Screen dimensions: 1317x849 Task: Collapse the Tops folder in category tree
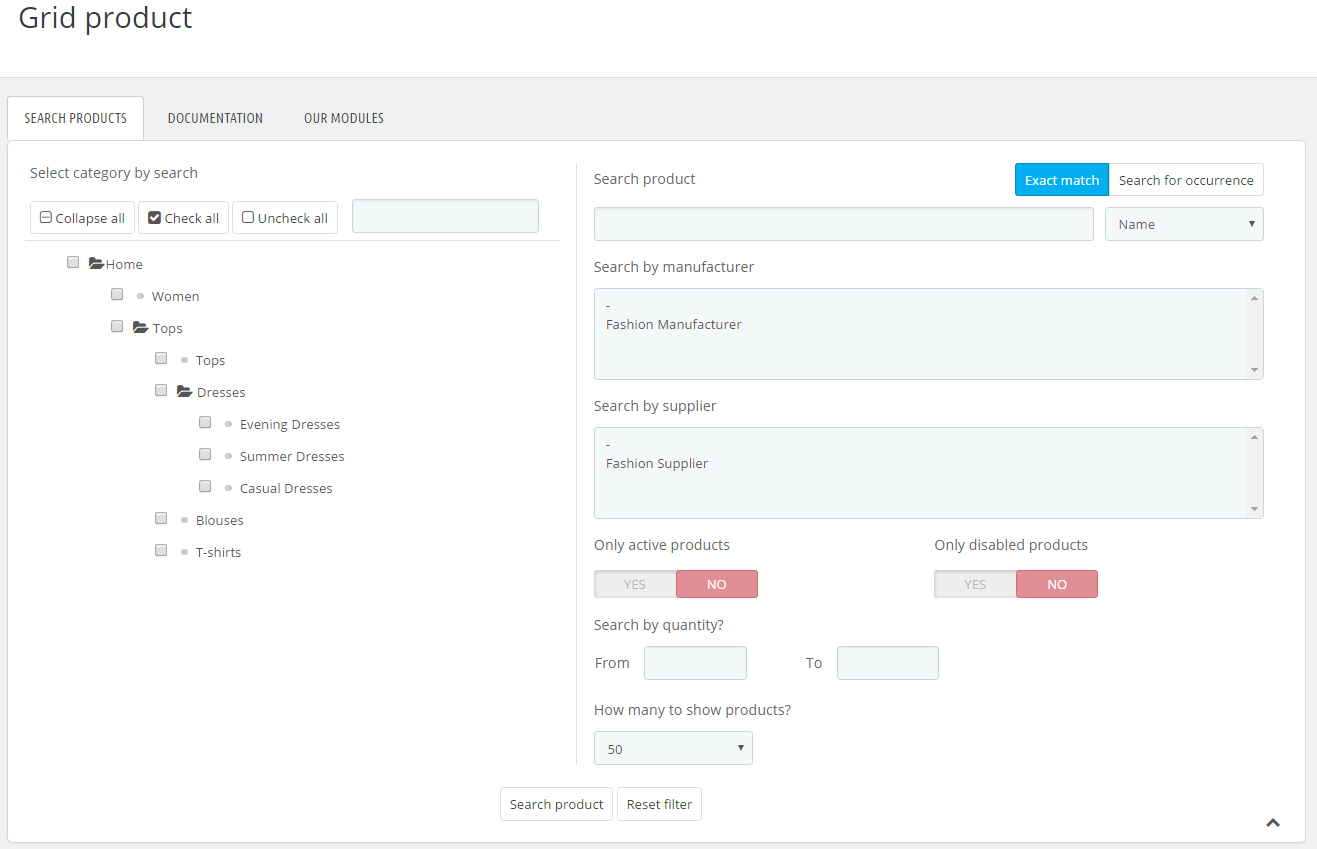[x=141, y=328]
